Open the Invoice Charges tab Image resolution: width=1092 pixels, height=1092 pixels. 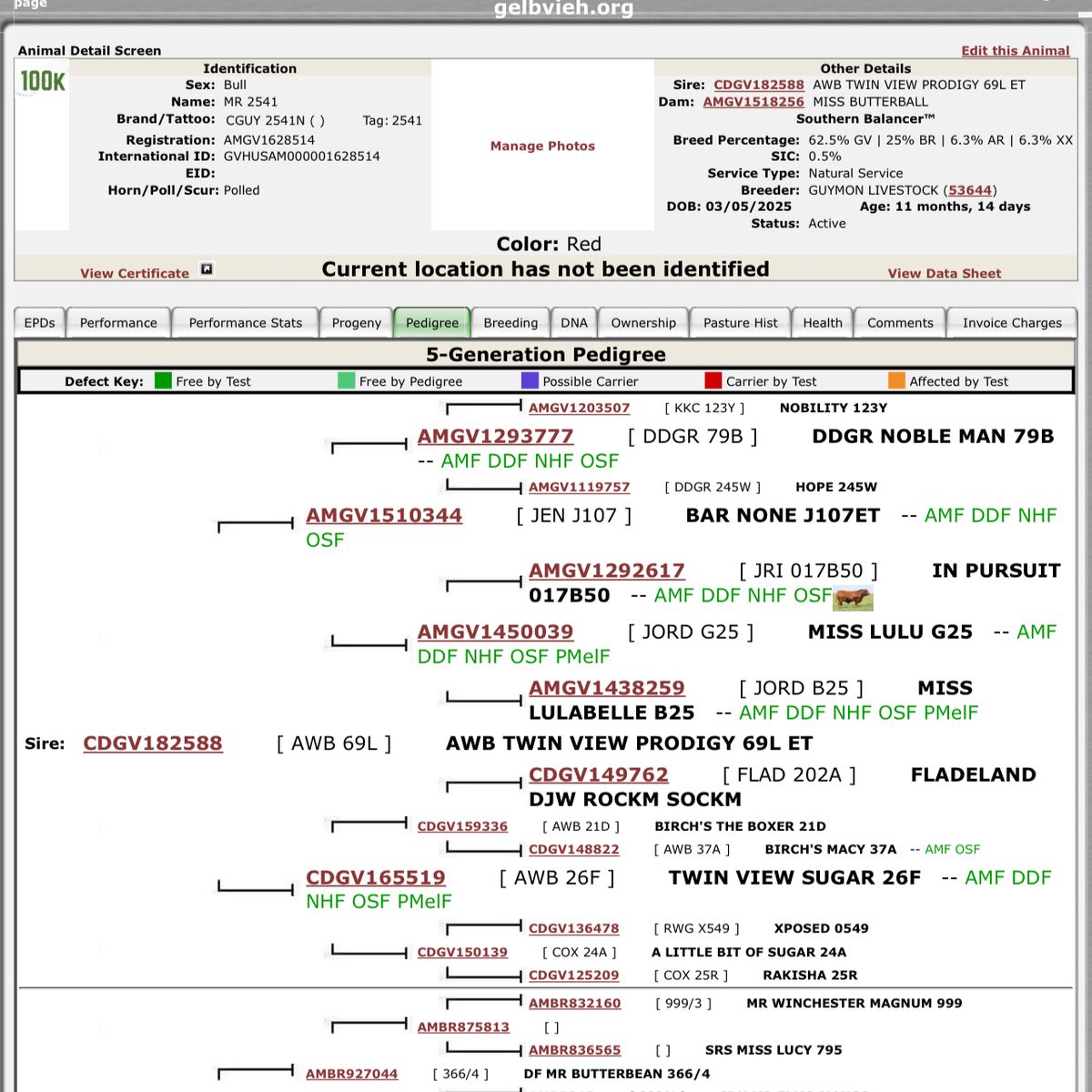click(x=1012, y=323)
